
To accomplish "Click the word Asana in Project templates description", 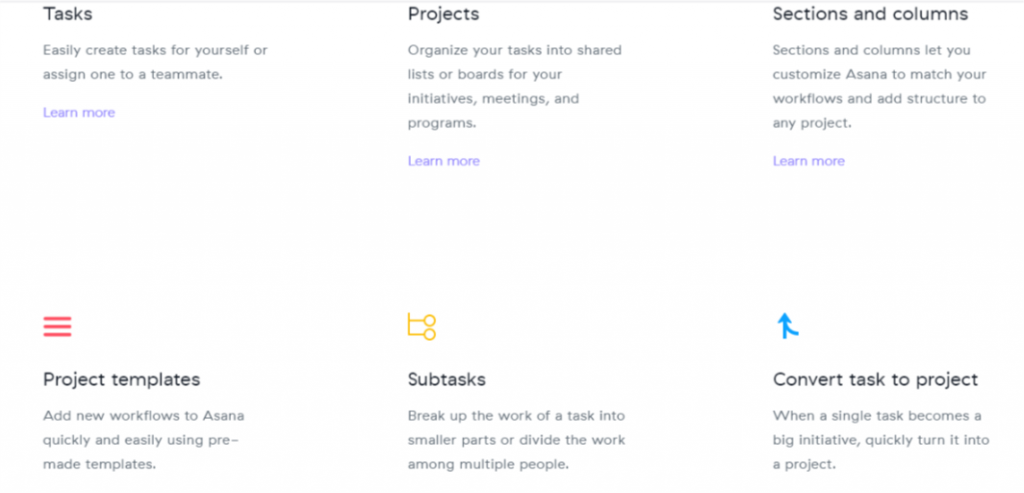I will 223,416.
